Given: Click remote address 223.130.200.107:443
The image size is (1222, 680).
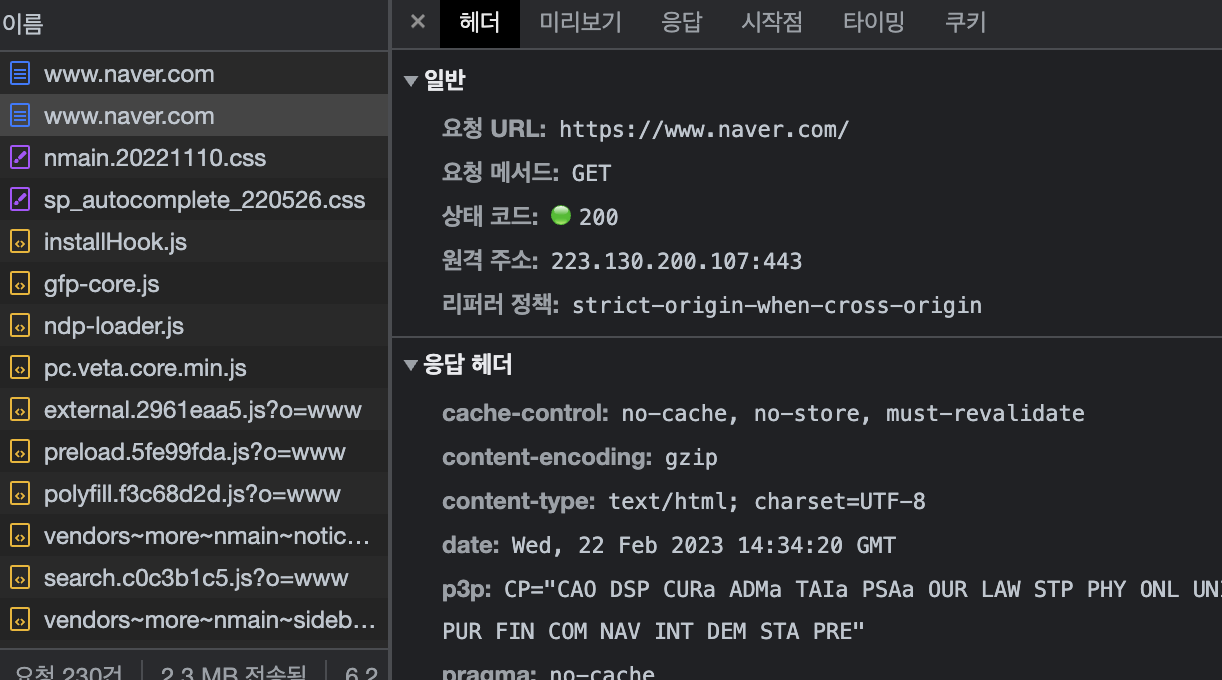Looking at the screenshot, I should point(677,261).
